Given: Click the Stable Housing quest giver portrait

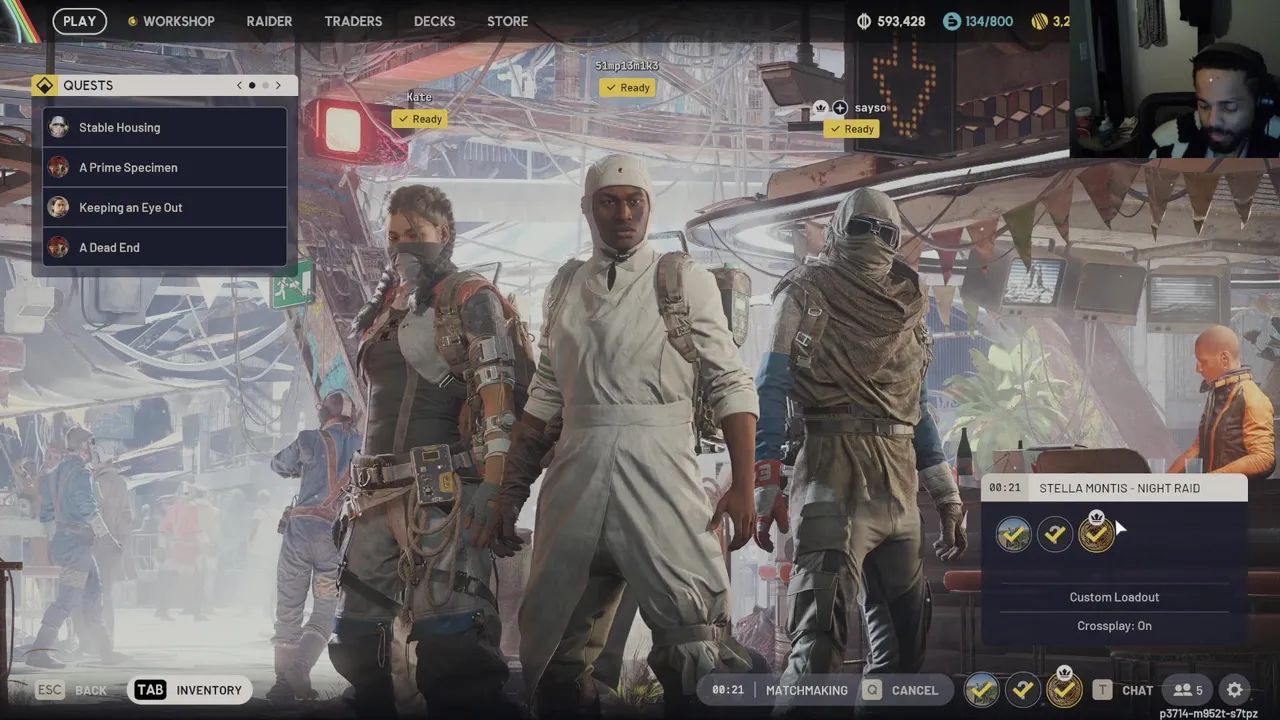Looking at the screenshot, I should 59,127.
